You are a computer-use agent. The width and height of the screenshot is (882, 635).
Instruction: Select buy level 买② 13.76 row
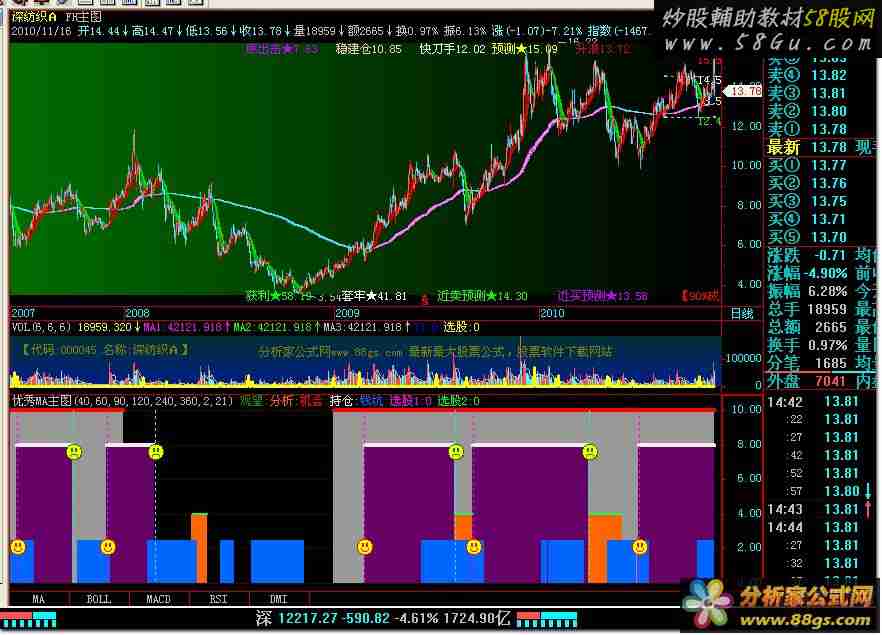coord(808,183)
